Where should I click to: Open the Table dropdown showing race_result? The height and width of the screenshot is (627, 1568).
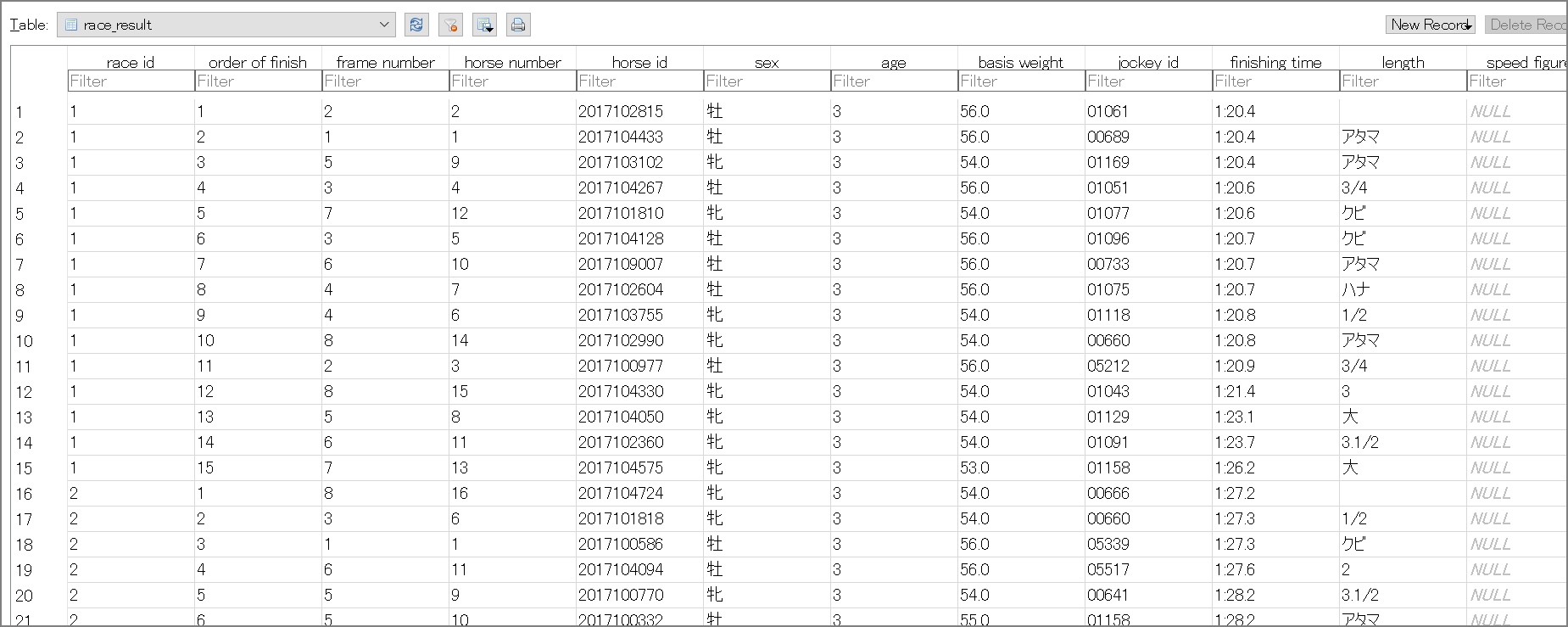[x=226, y=25]
